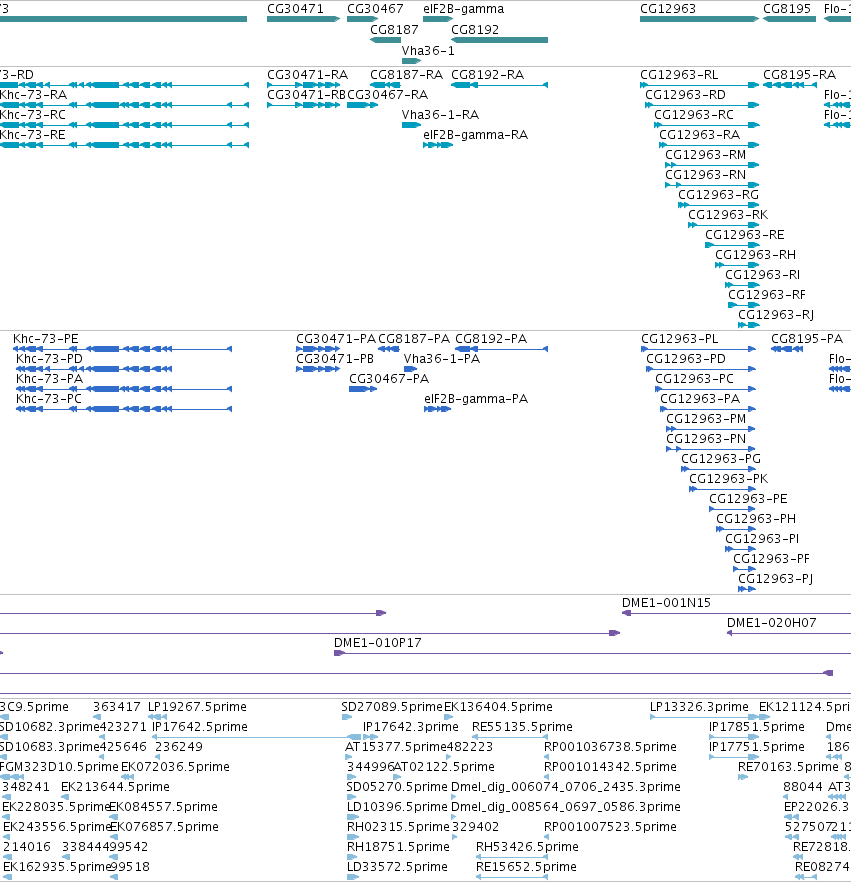Select the CG30471-RB transcript label

point(307,95)
